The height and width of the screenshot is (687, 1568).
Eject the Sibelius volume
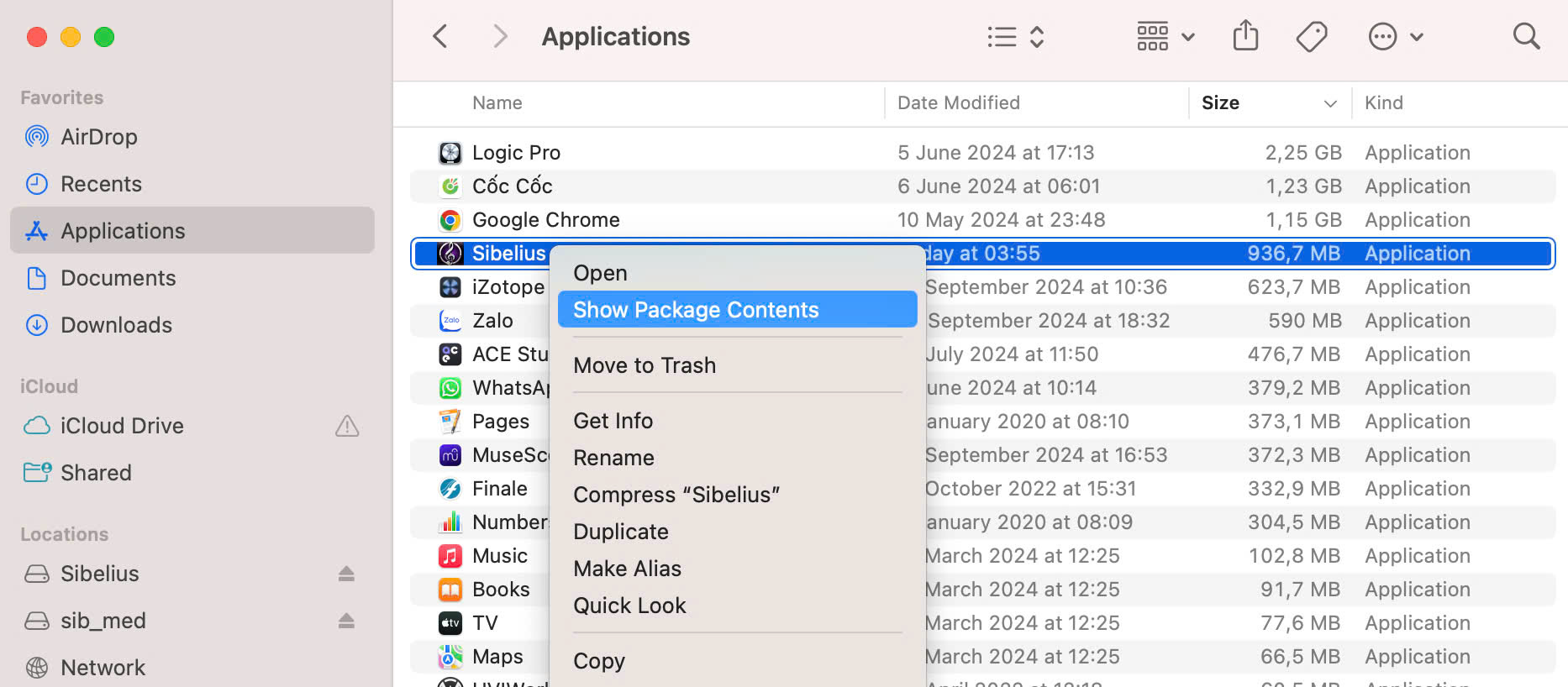click(x=346, y=574)
